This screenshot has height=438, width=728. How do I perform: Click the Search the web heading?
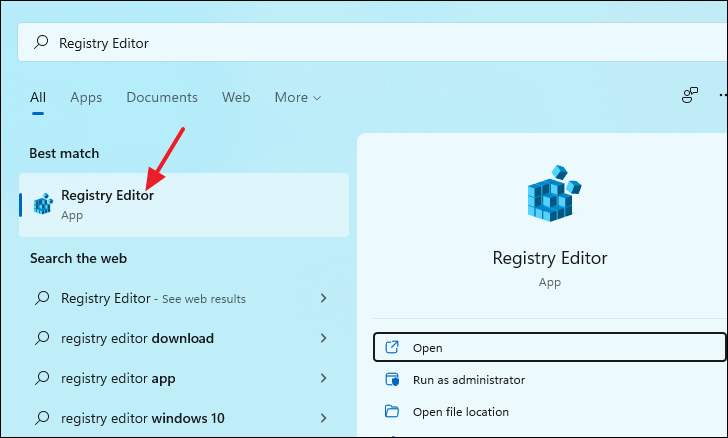point(78,258)
